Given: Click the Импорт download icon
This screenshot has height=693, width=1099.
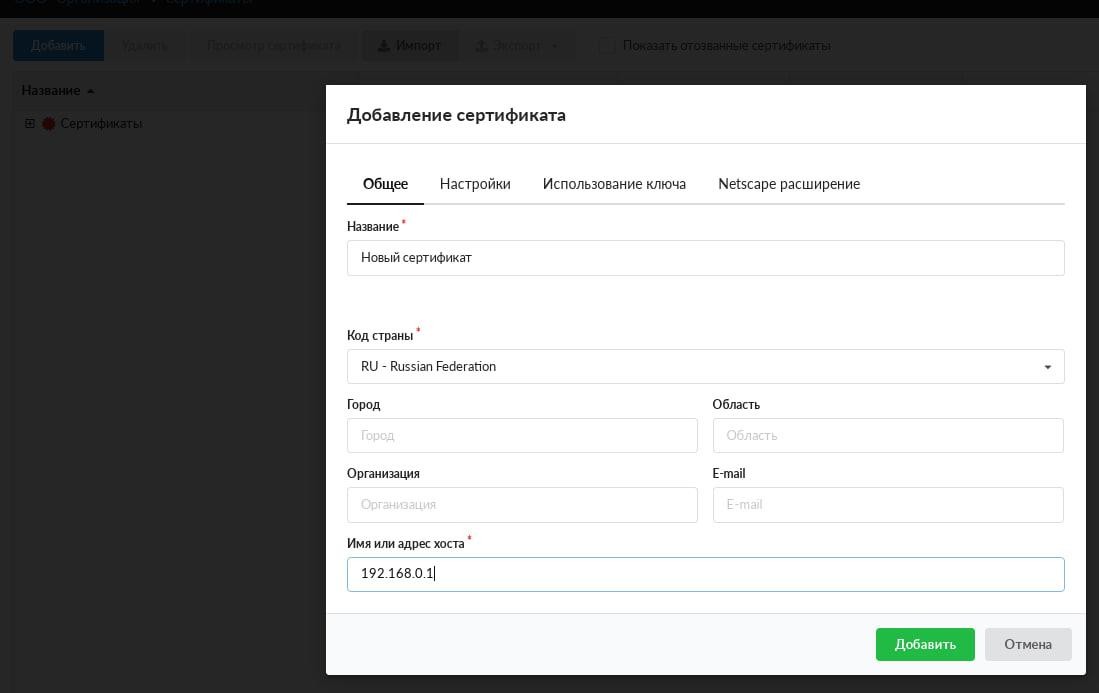Looking at the screenshot, I should tap(383, 46).
